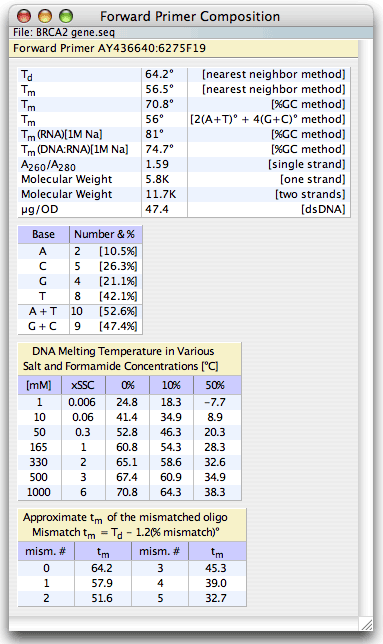383x644 pixels.
Task: Select the Approximate tm of the mismatched oligo title
Action: [x=125, y=518]
